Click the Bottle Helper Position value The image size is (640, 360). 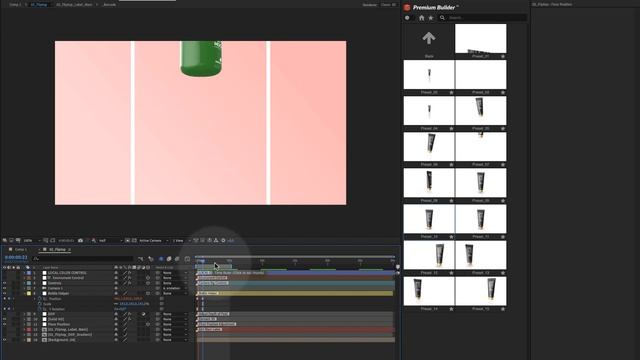click(128, 299)
